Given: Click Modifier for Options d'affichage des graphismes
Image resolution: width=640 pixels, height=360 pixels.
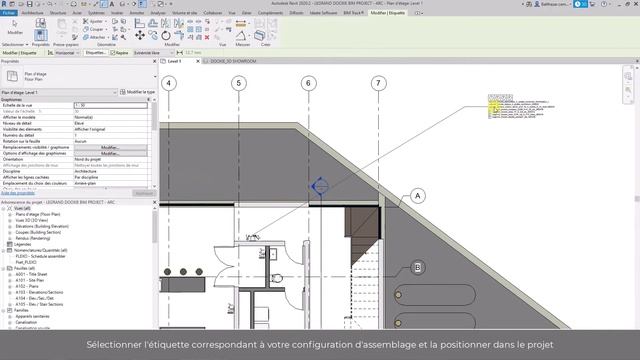Looking at the screenshot, I should point(110,153).
